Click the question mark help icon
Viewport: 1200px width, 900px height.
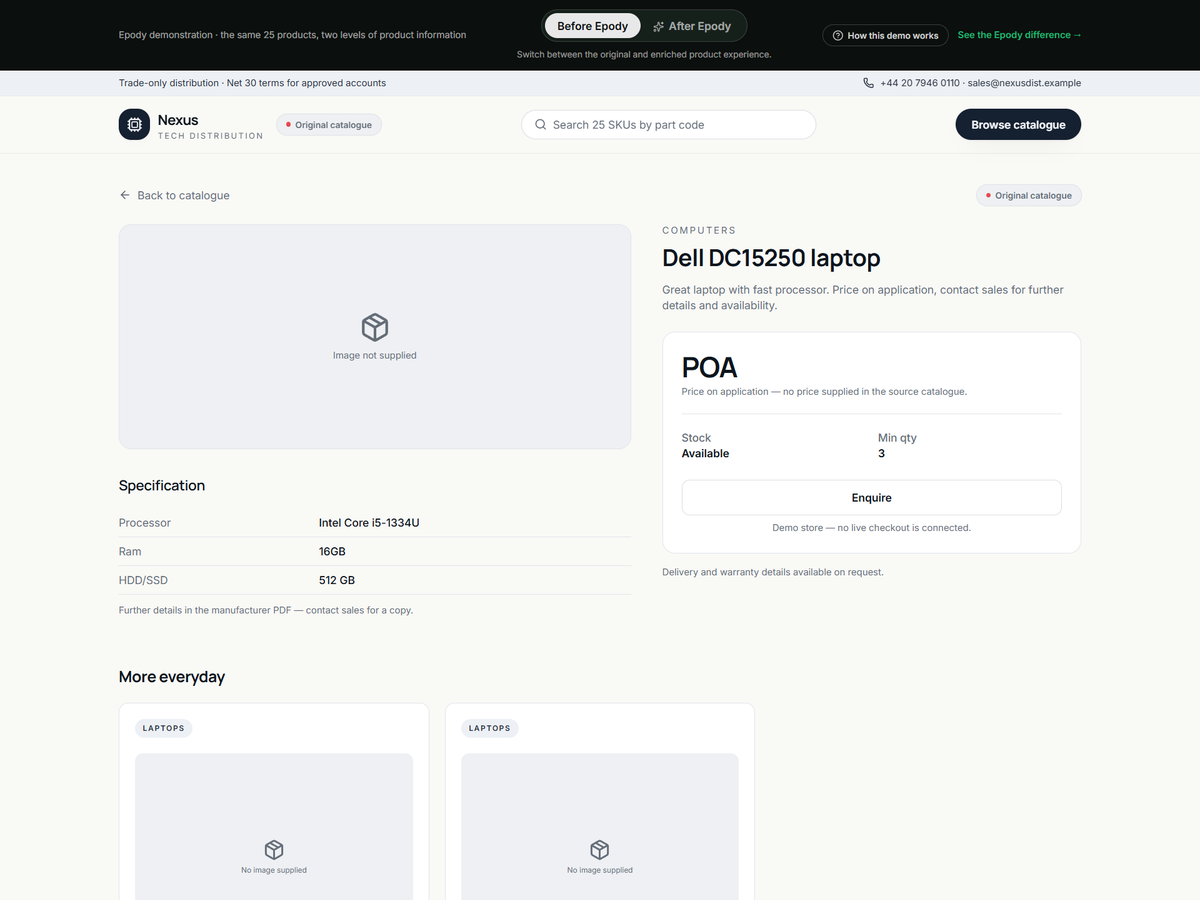838,35
